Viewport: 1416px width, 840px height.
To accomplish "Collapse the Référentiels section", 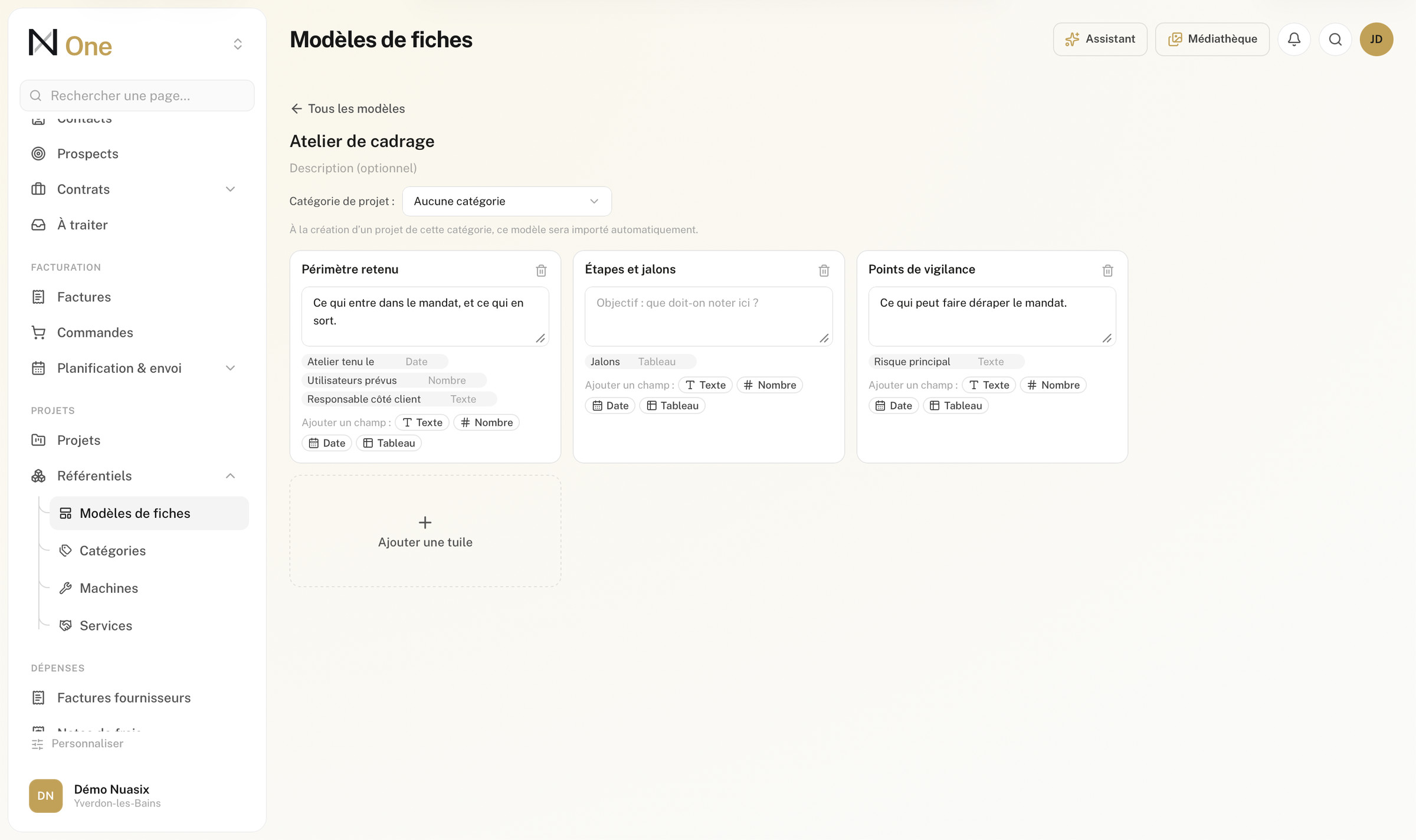I will [230, 475].
